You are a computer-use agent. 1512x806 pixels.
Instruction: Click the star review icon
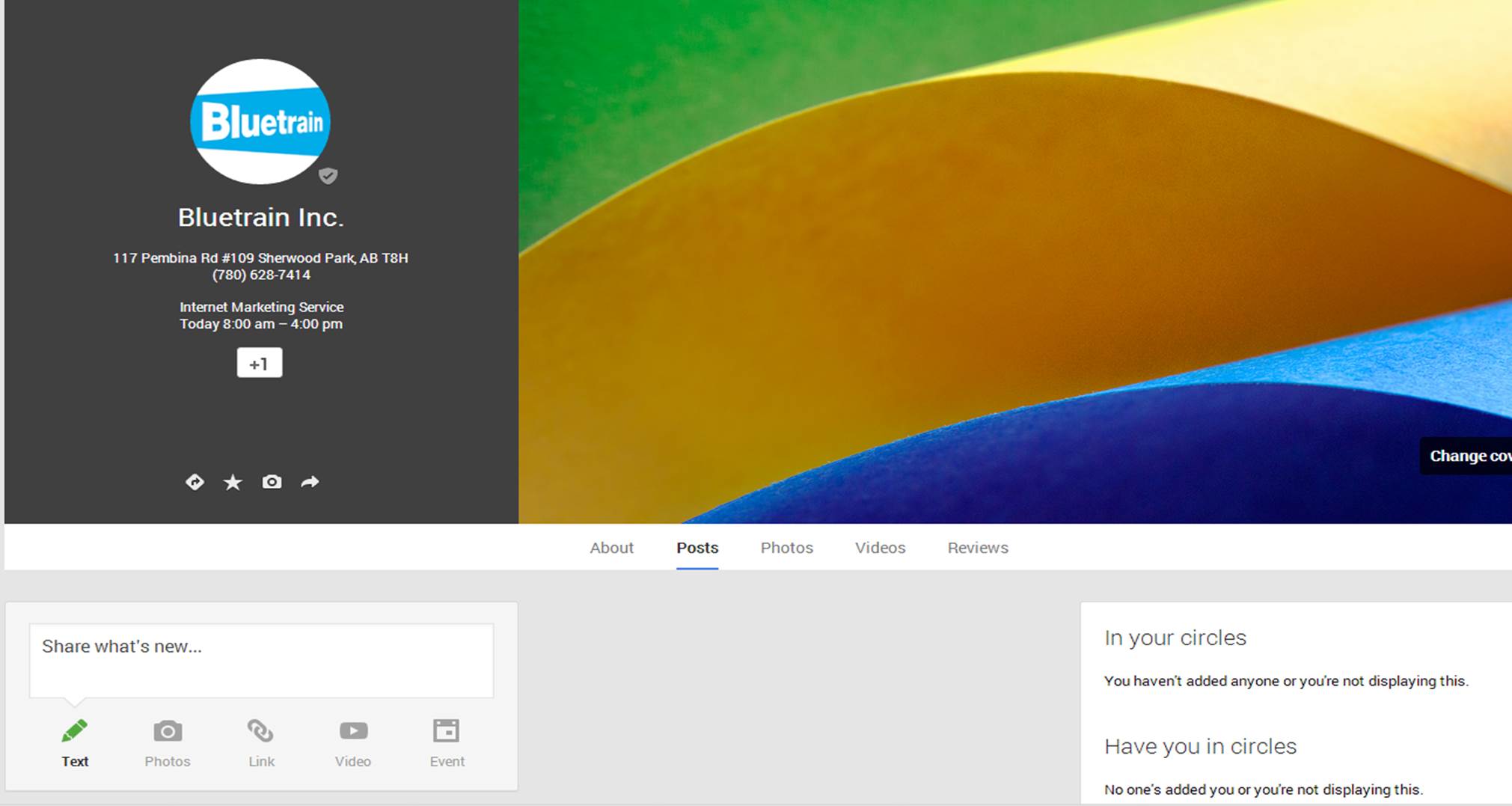tap(233, 483)
